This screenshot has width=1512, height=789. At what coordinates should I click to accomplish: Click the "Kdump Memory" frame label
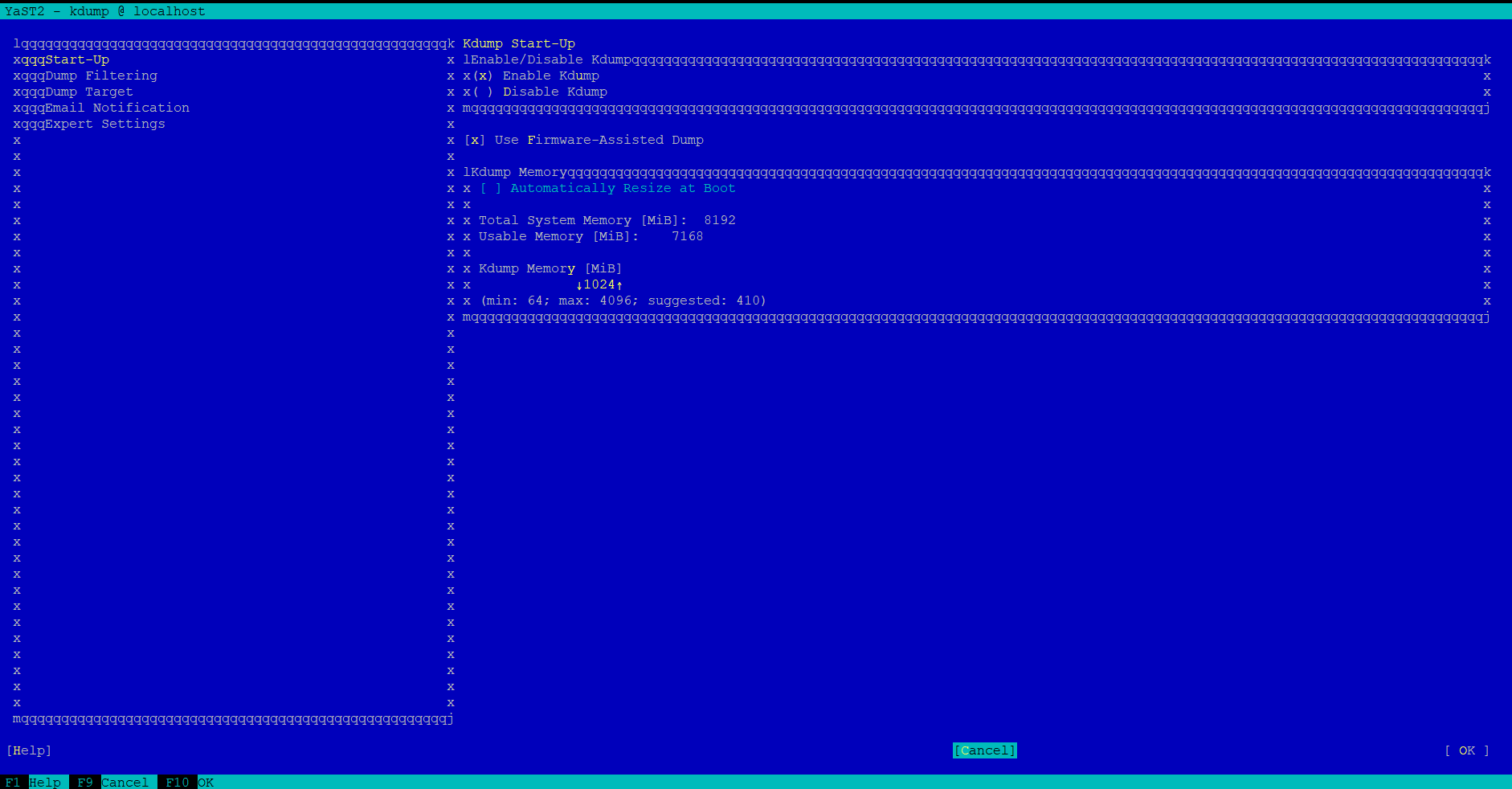(514, 172)
